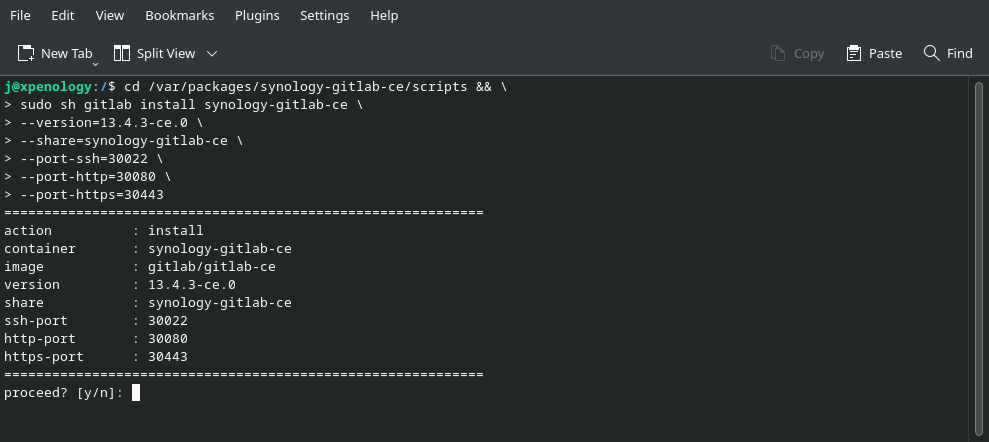Click the '--port-http=30080' argument text
Image resolution: width=989 pixels, height=442 pixels.
pyautogui.click(x=88, y=177)
